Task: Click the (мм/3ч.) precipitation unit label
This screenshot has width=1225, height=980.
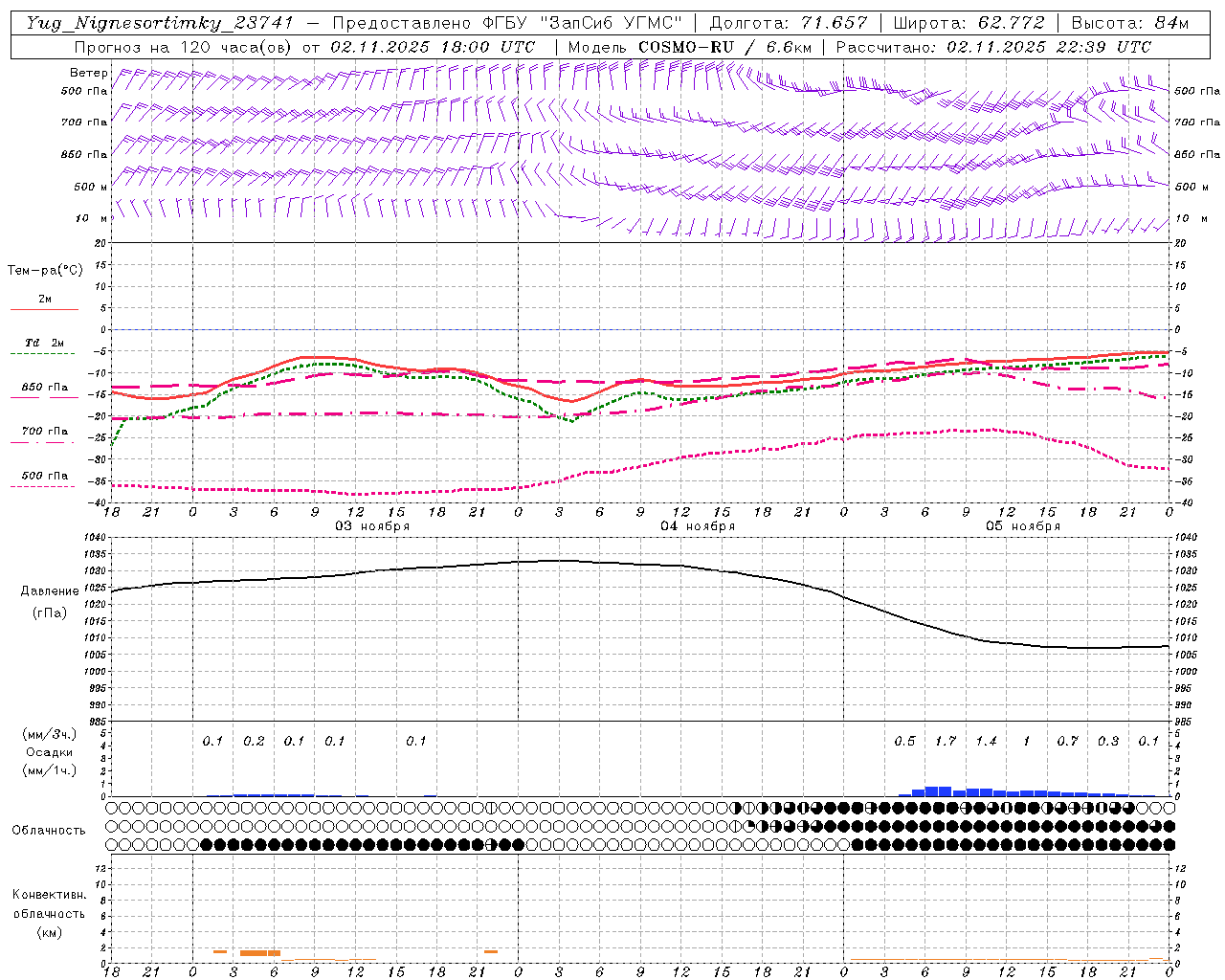Action: click(49, 734)
